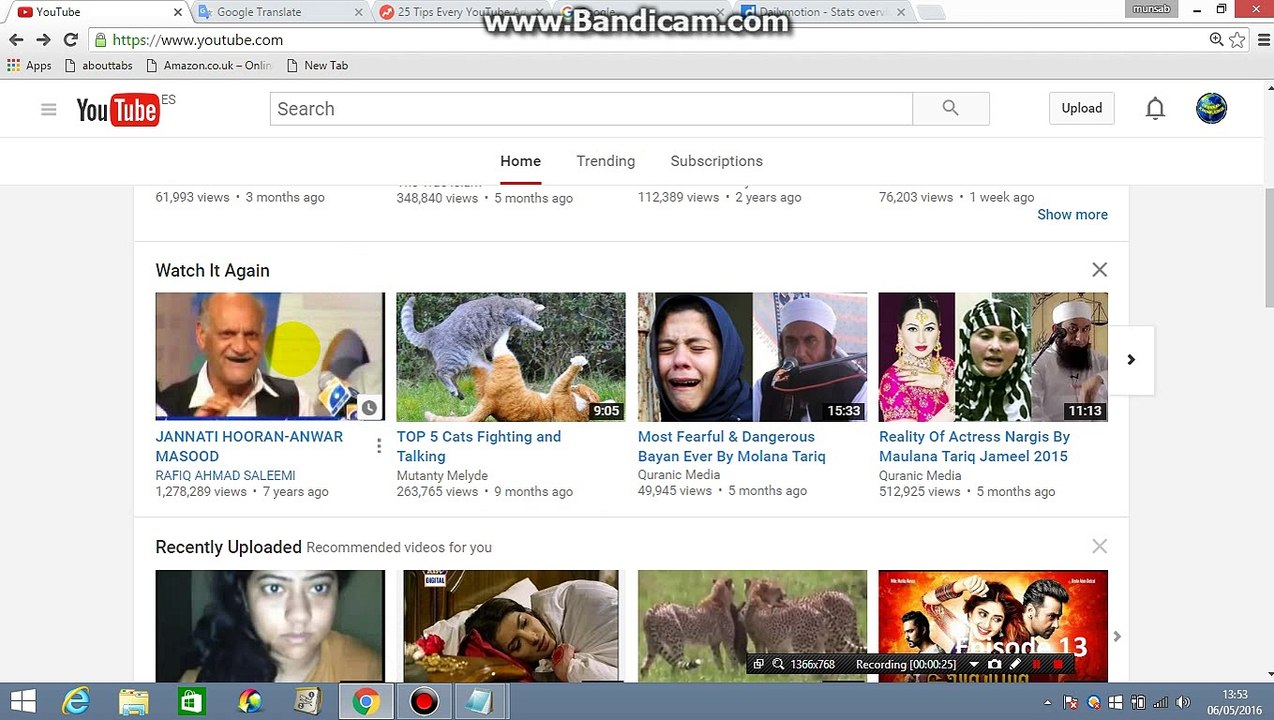Open Bandicam recording dropdown arrow
Screen dimensions: 1274x720
point(974,664)
